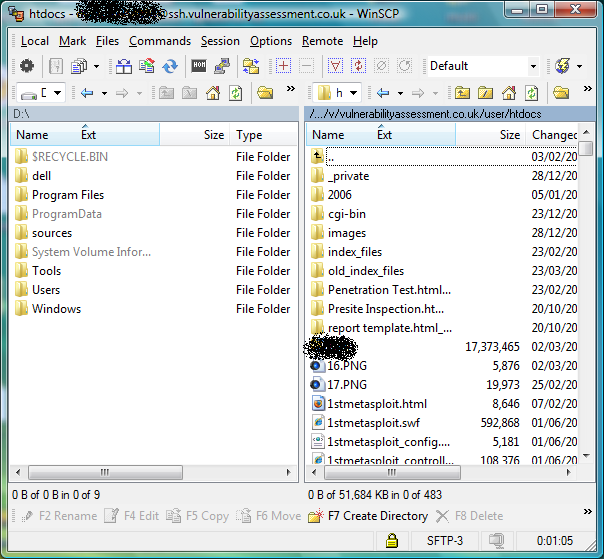Click blue Refresh arrows toolbar icon

[169, 66]
